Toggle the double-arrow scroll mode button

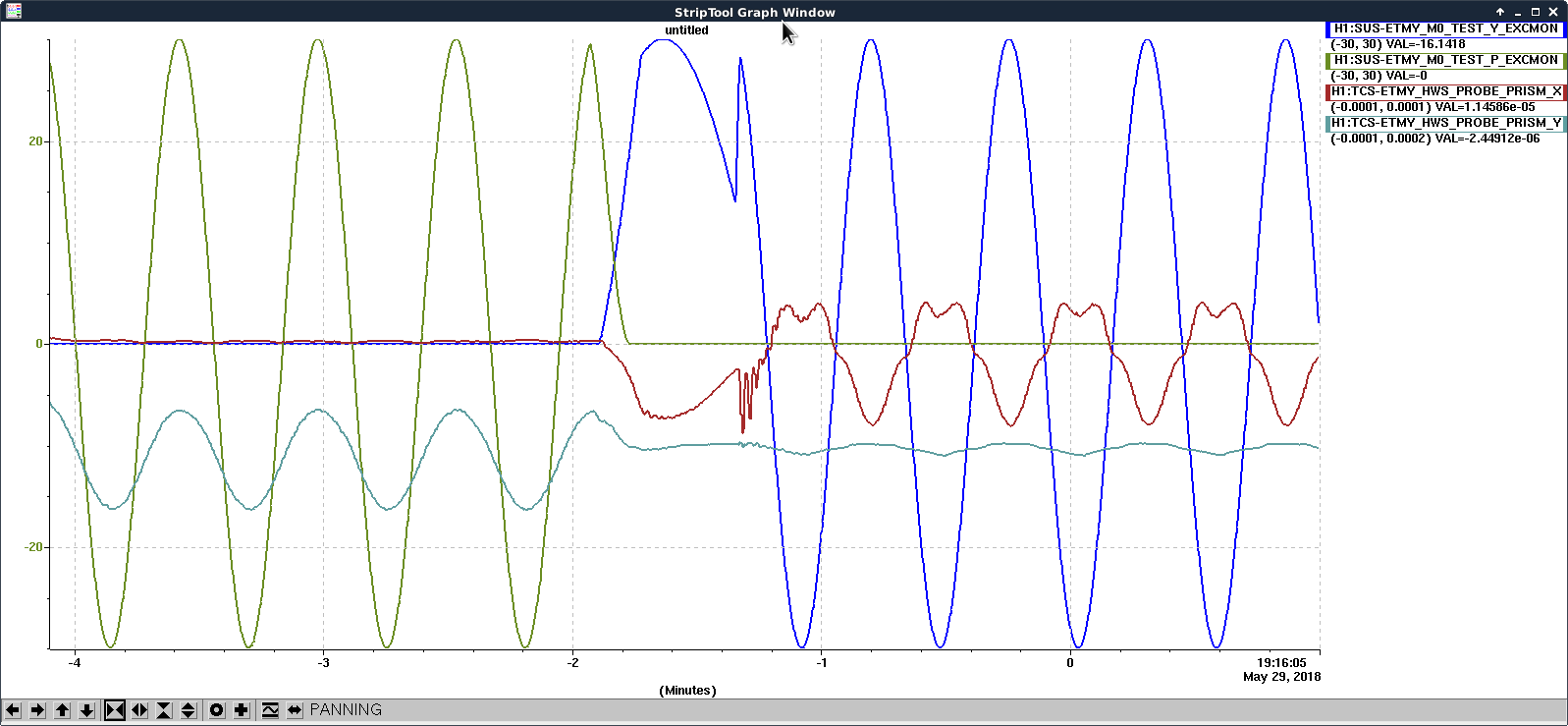tap(295, 710)
